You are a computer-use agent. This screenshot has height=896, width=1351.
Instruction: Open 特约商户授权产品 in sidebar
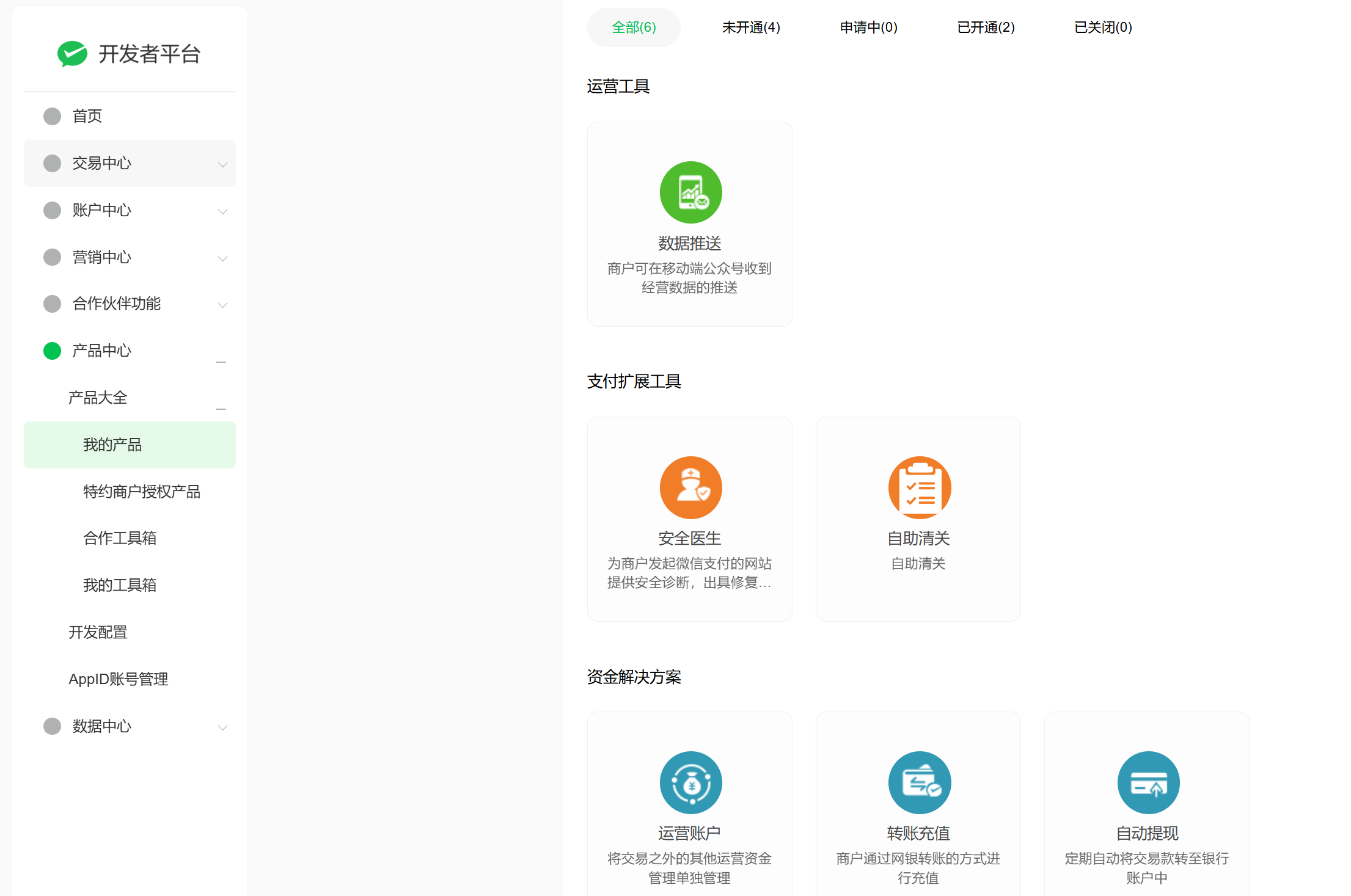tap(142, 492)
